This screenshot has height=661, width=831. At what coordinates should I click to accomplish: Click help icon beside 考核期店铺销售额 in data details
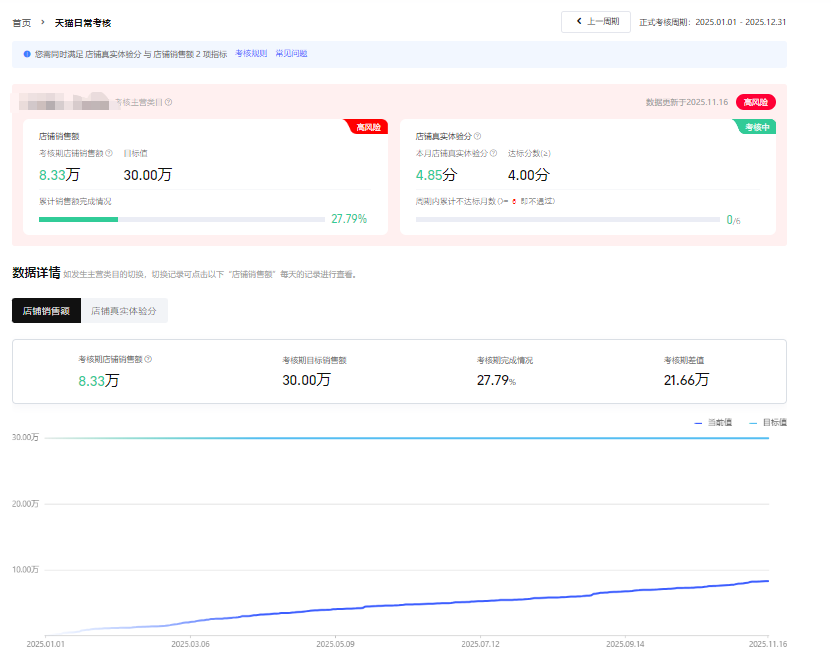pyautogui.click(x=148, y=358)
